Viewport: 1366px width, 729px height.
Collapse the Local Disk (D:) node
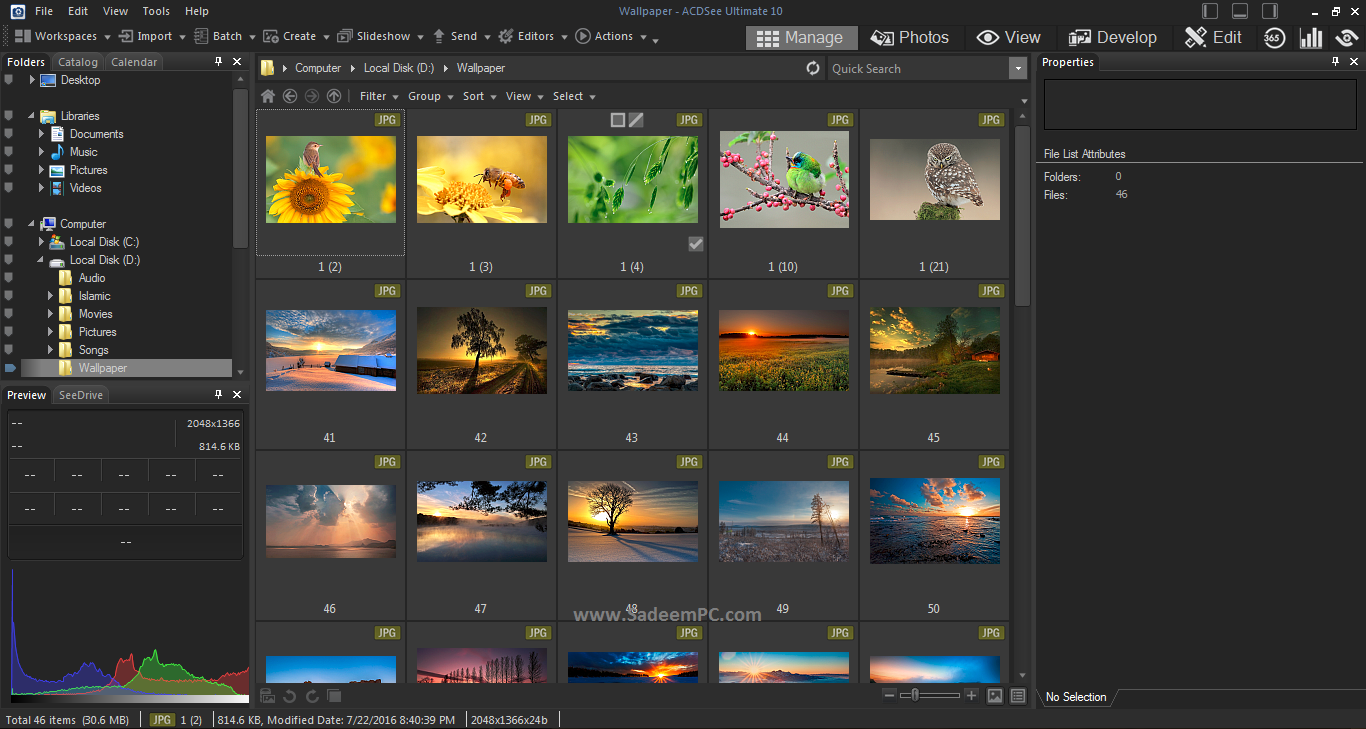(x=42, y=260)
